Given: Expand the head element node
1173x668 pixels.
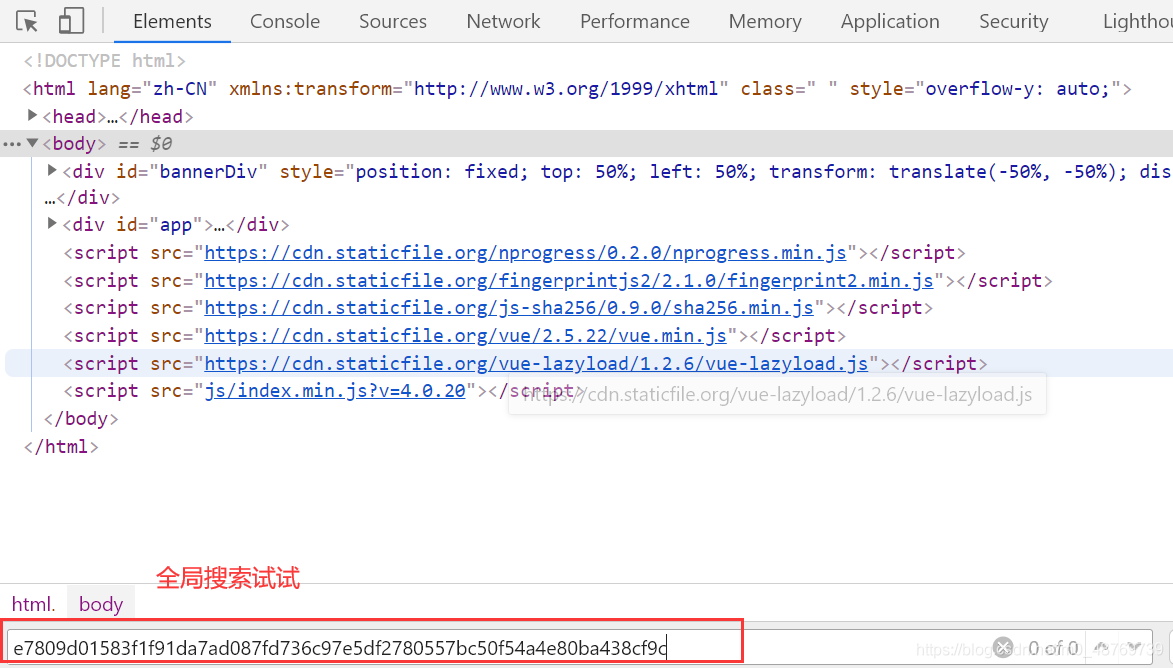Looking at the screenshot, I should click(x=32, y=115).
